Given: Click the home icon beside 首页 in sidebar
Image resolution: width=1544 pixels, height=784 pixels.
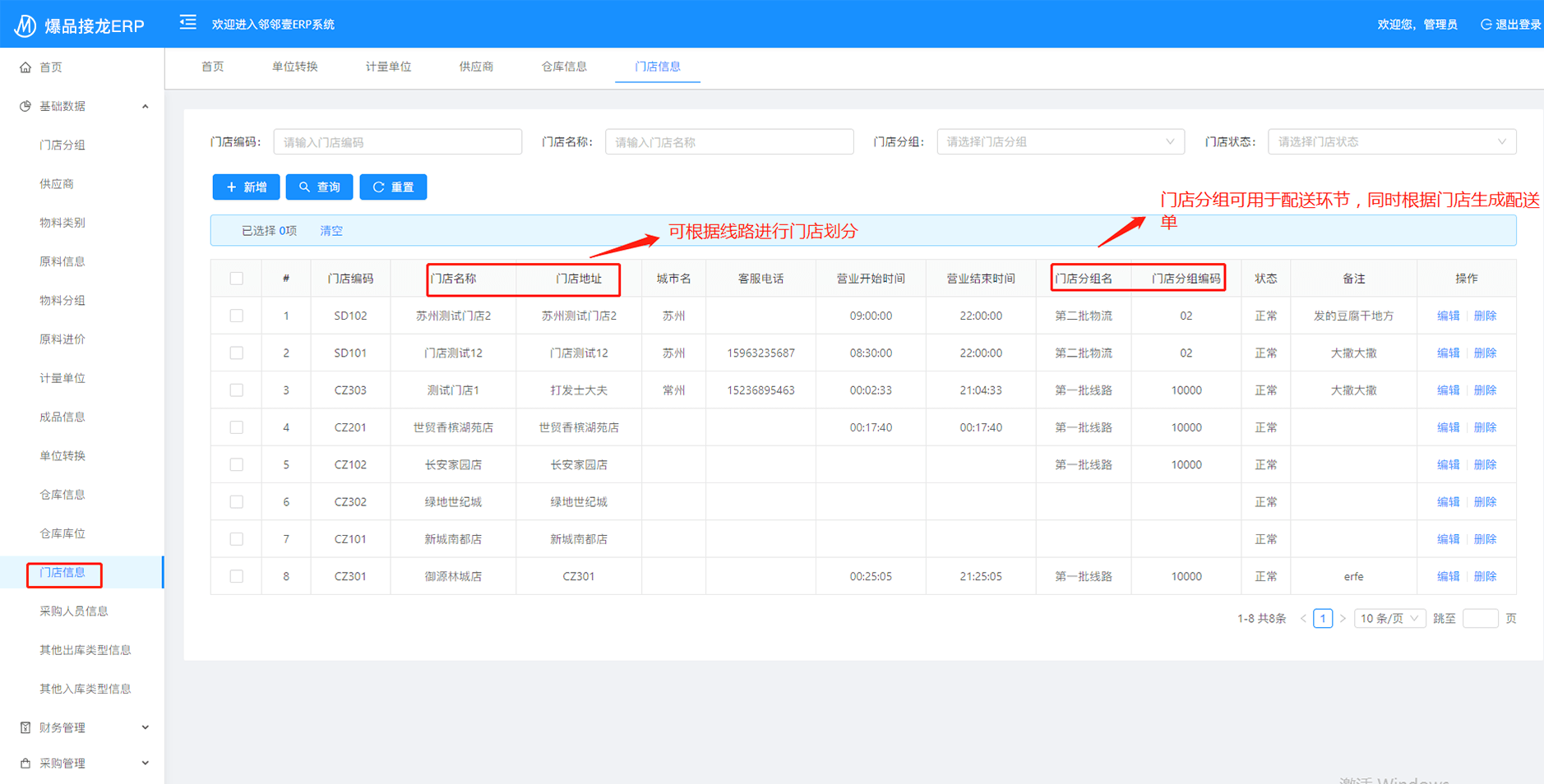Looking at the screenshot, I should 25,67.
